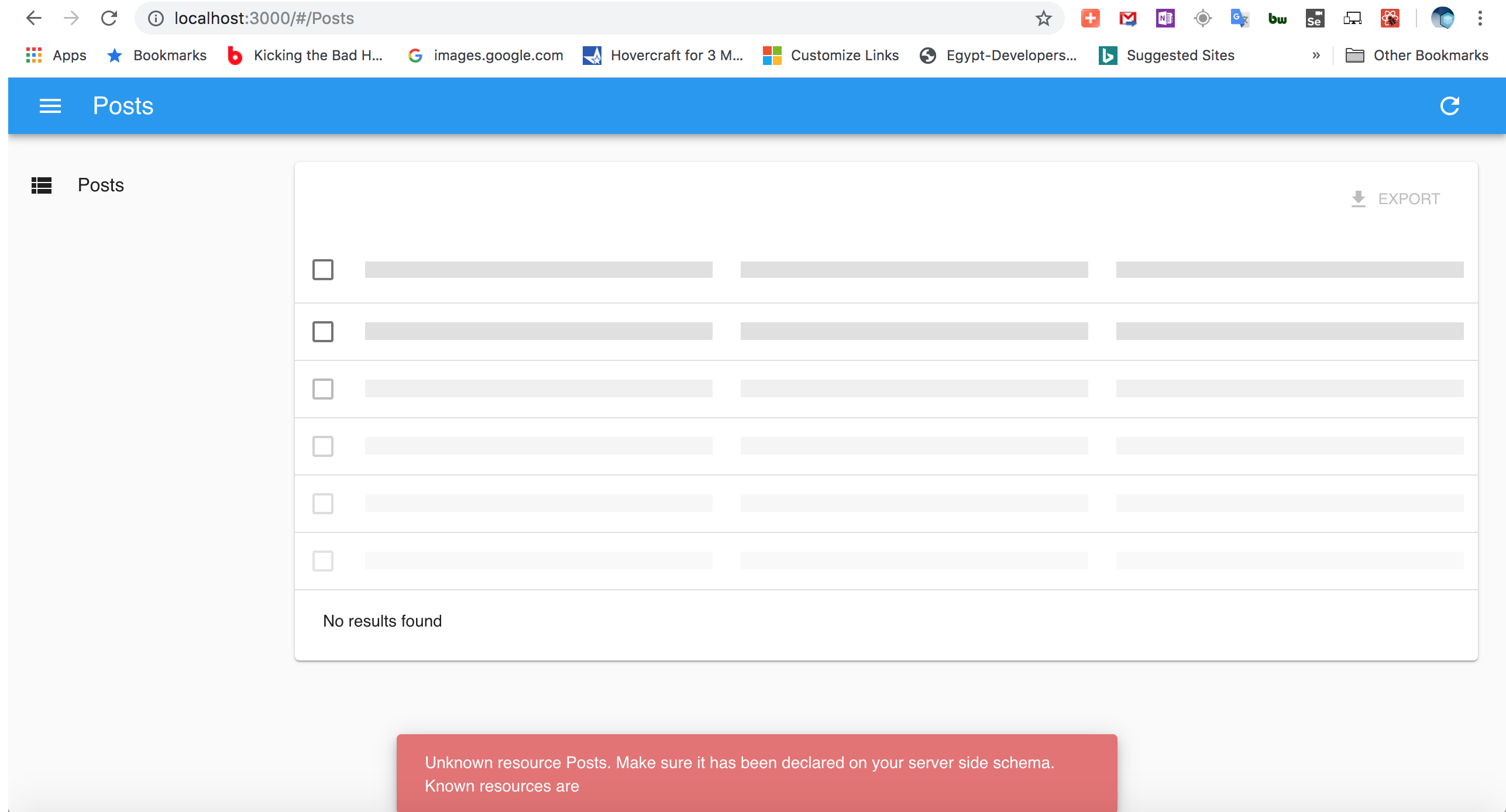This screenshot has height=812, width=1506.
Task: Select Posts in the left sidebar
Action: 100,185
